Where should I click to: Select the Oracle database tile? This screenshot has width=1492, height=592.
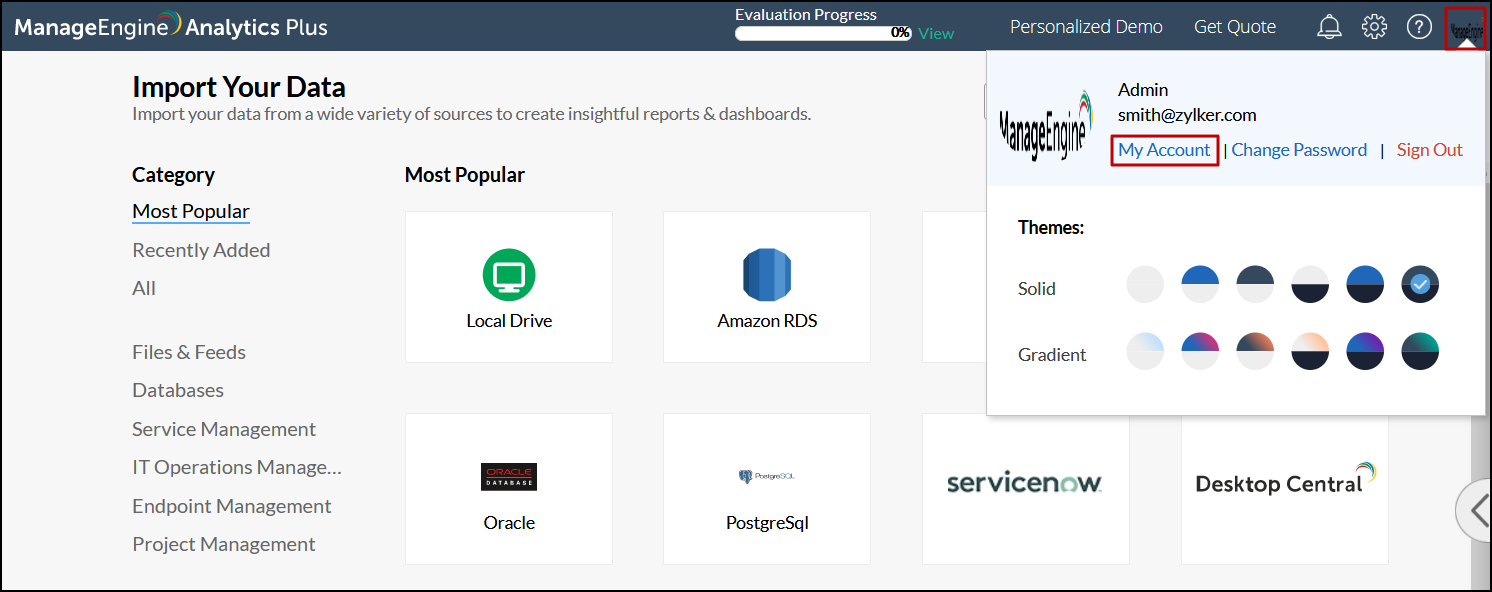point(509,489)
